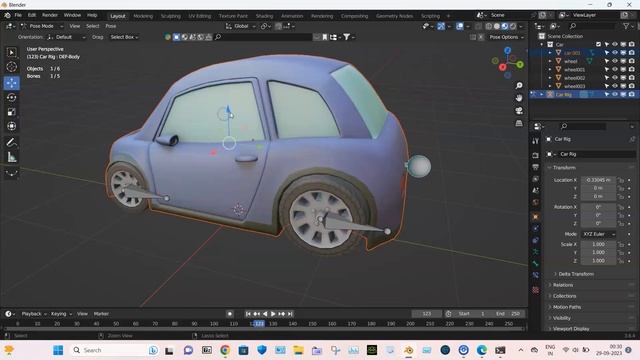Switch to the Animation workspace tab
This screenshot has width=640, height=360.
click(x=292, y=16)
